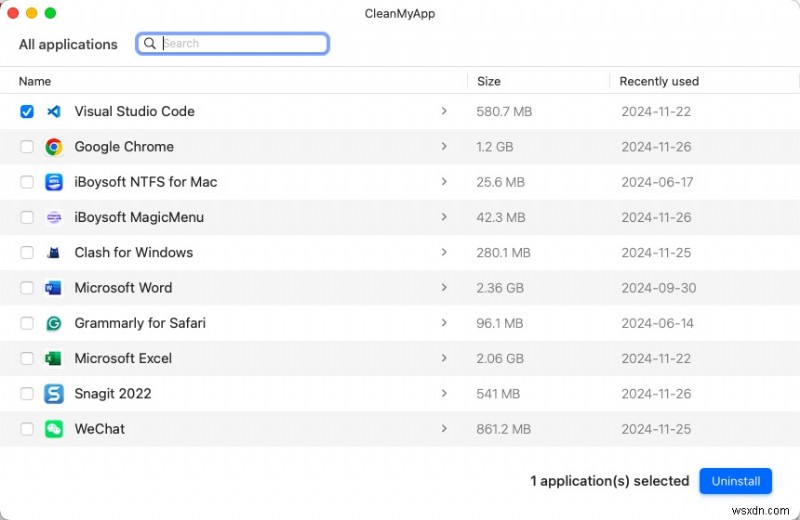This screenshot has width=800, height=520.
Task: Check the Google Chrome checkbox
Action: pos(27,147)
